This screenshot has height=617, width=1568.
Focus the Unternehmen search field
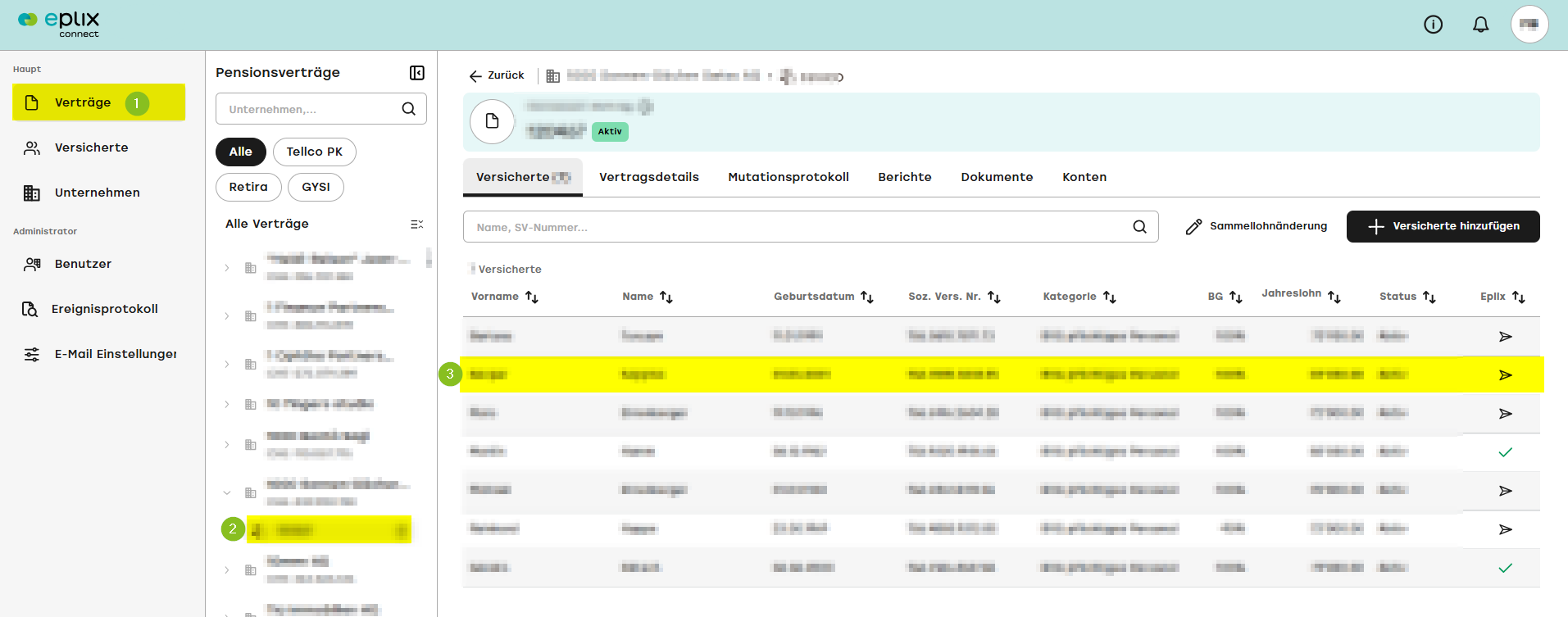coord(321,109)
